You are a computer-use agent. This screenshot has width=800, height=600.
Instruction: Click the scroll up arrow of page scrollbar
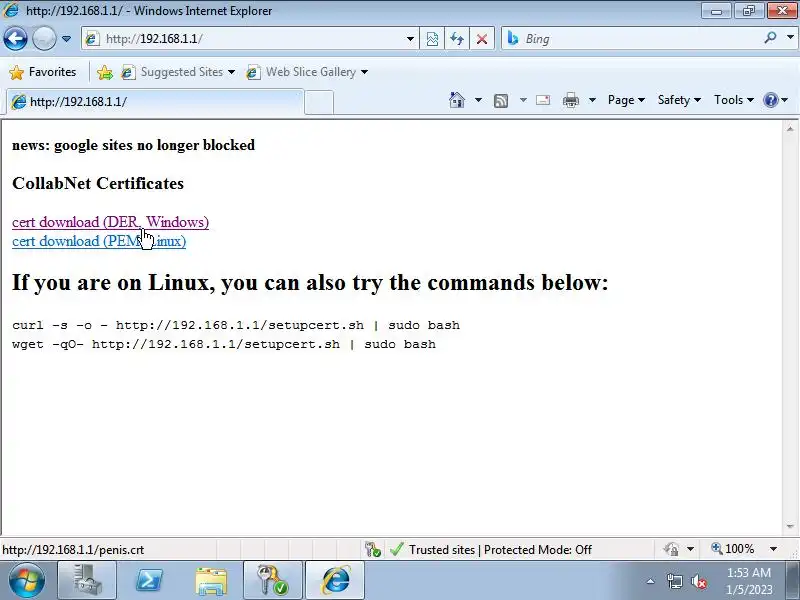pyautogui.click(x=790, y=129)
